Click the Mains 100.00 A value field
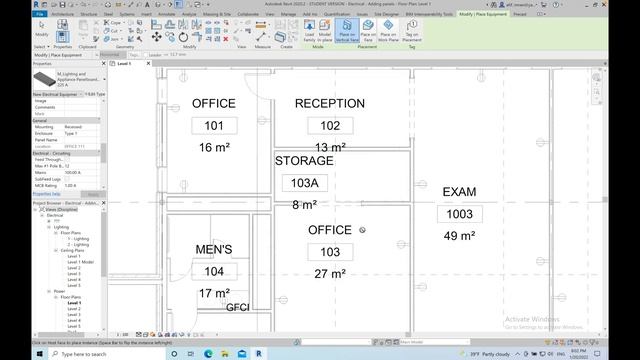The height and width of the screenshot is (360, 640). pos(81,173)
